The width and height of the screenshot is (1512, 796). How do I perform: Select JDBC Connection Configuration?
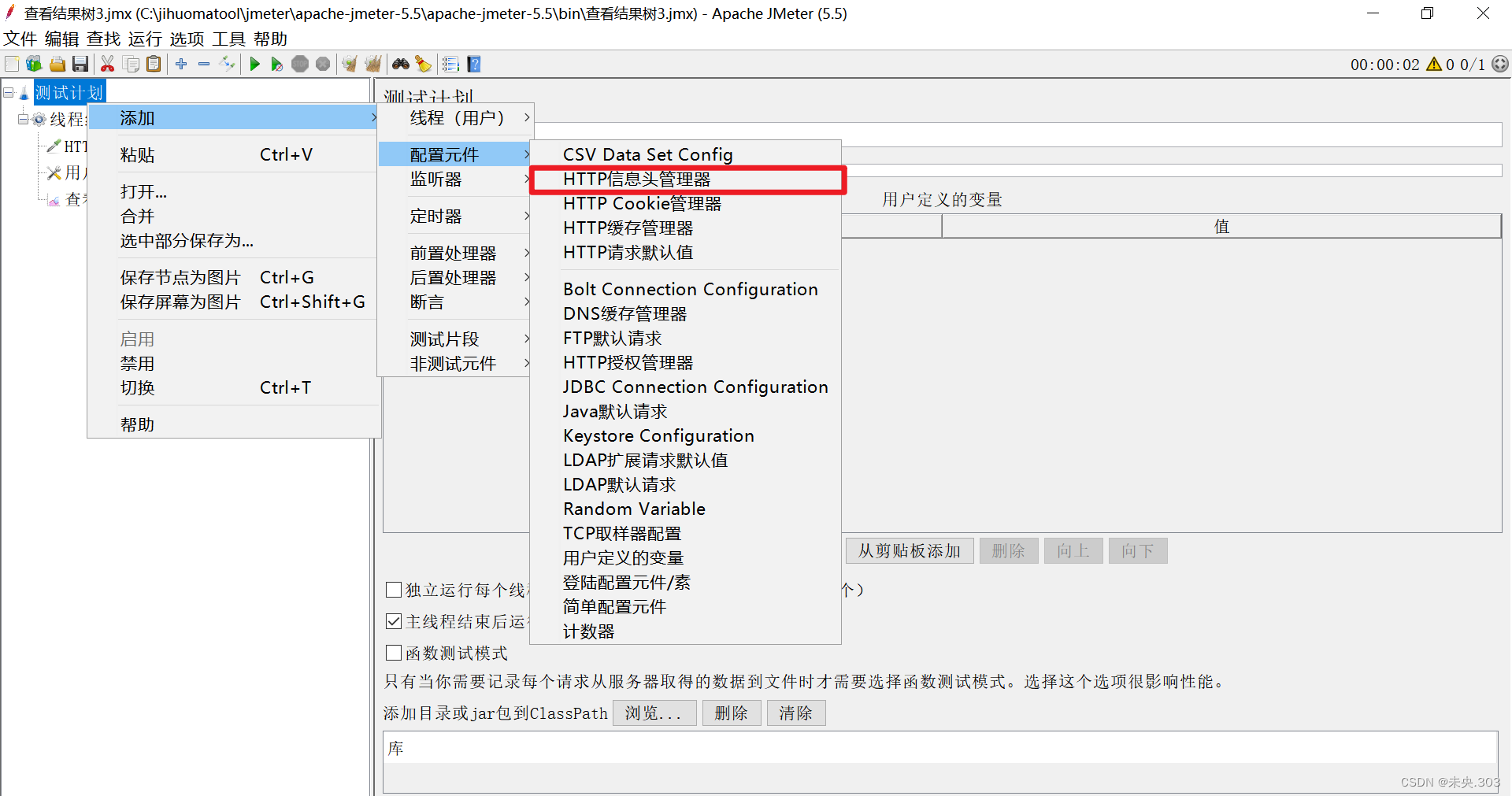(686, 387)
